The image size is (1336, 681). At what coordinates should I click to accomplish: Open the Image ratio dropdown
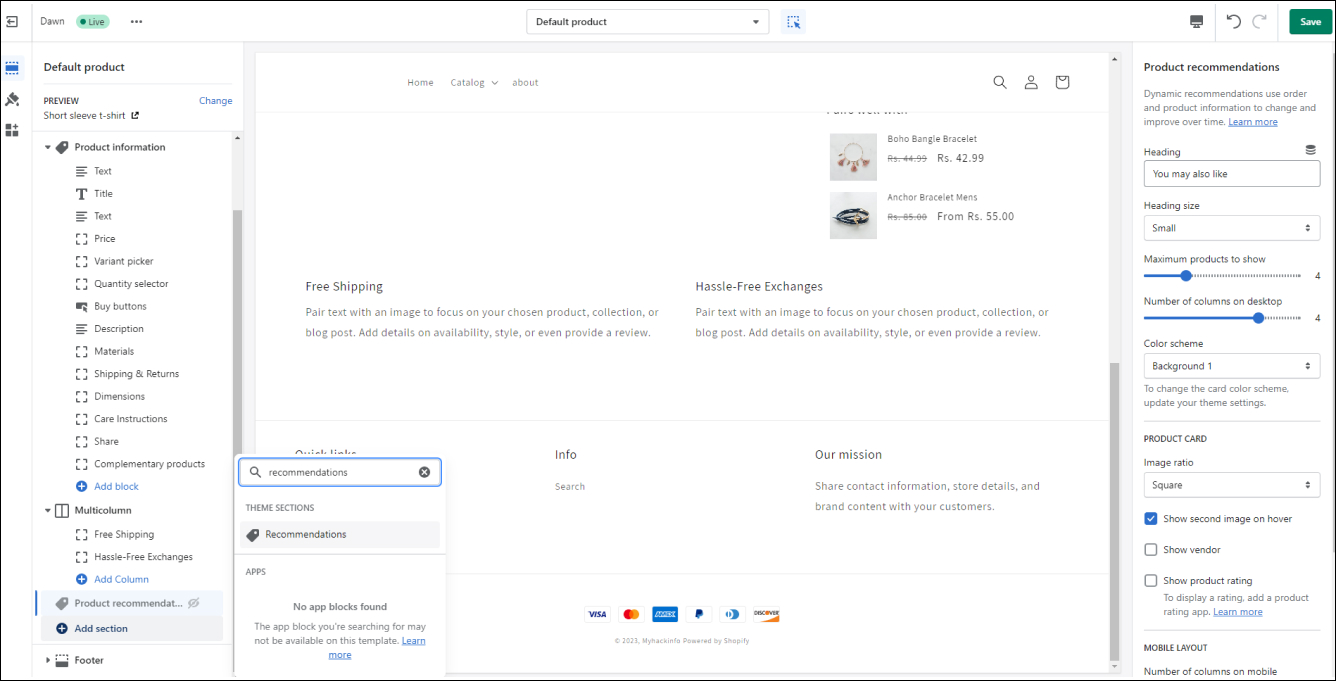[1232, 485]
